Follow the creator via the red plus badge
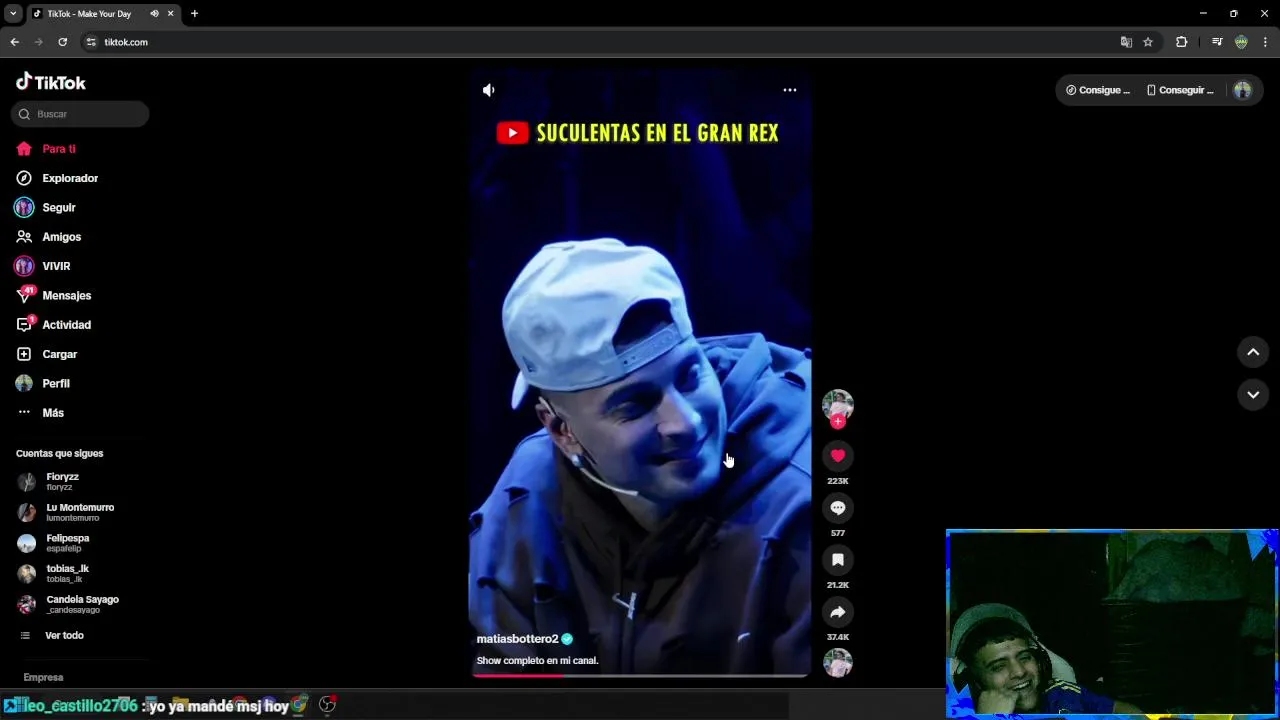 coord(838,422)
